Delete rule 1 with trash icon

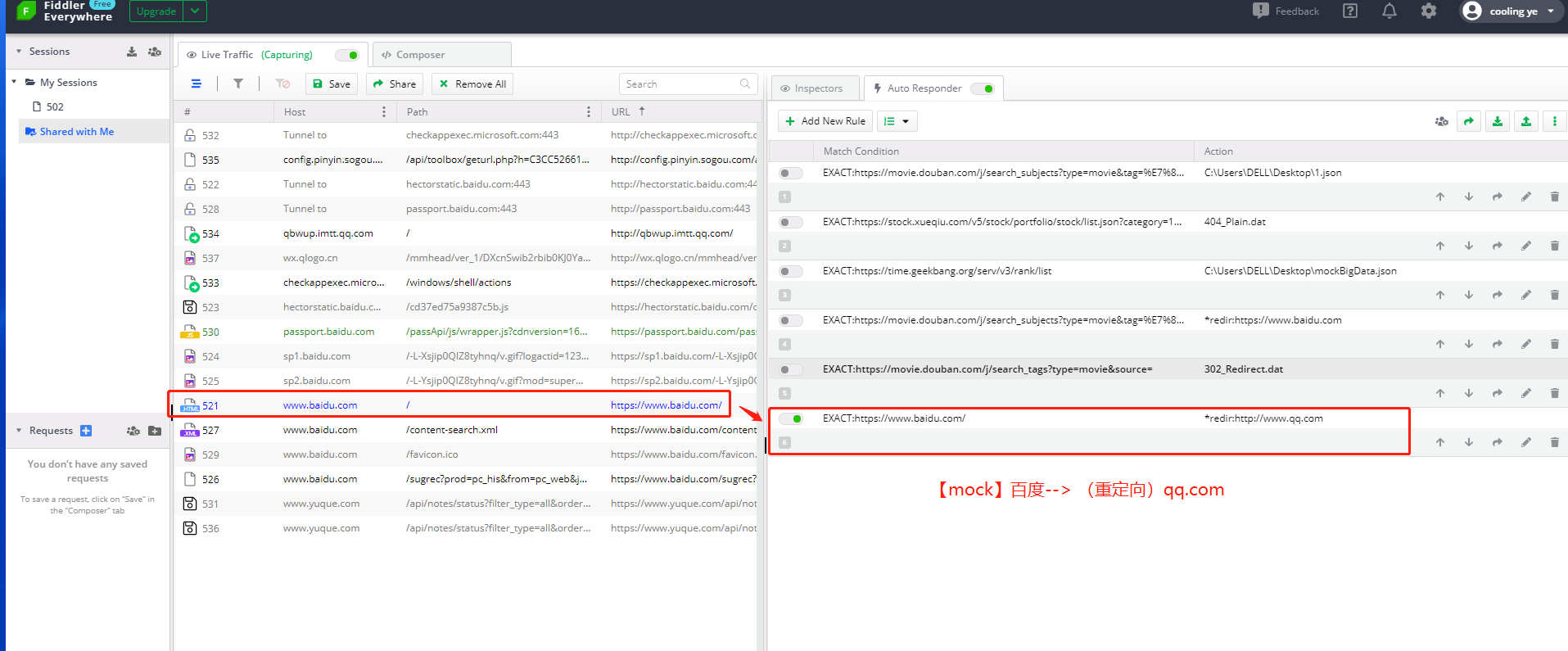[x=1555, y=197]
